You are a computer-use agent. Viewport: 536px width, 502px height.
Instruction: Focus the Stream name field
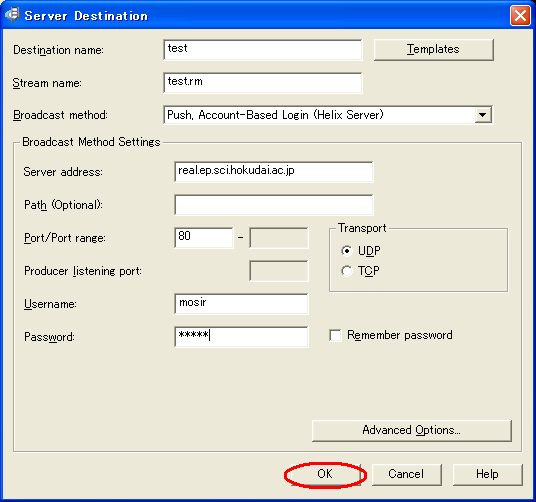point(263,83)
